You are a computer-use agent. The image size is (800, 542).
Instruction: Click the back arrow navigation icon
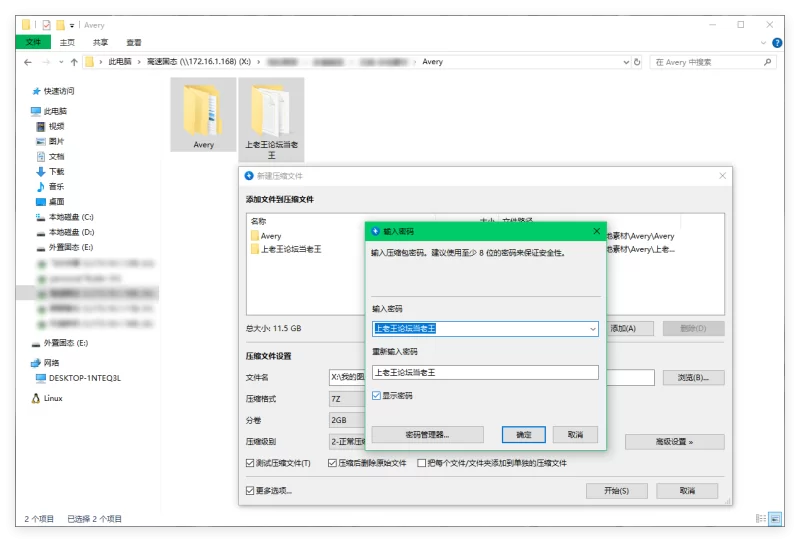coord(28,62)
